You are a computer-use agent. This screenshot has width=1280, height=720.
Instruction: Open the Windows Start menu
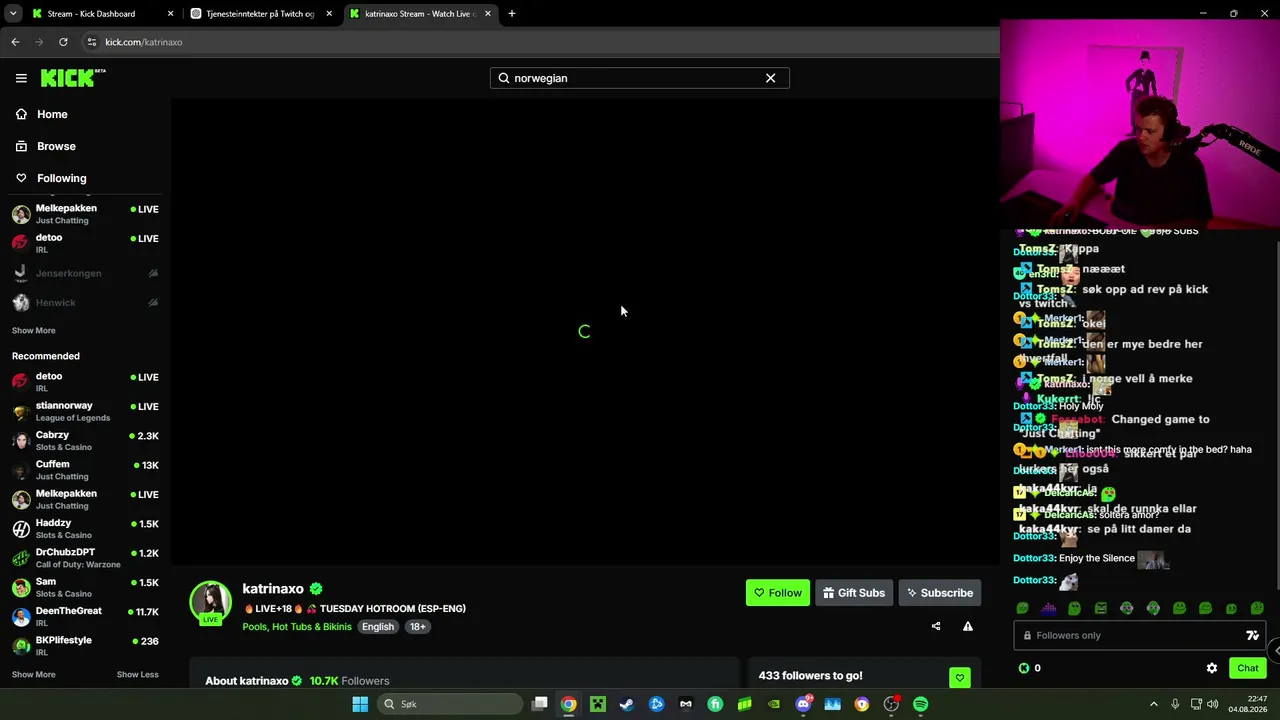pos(360,704)
